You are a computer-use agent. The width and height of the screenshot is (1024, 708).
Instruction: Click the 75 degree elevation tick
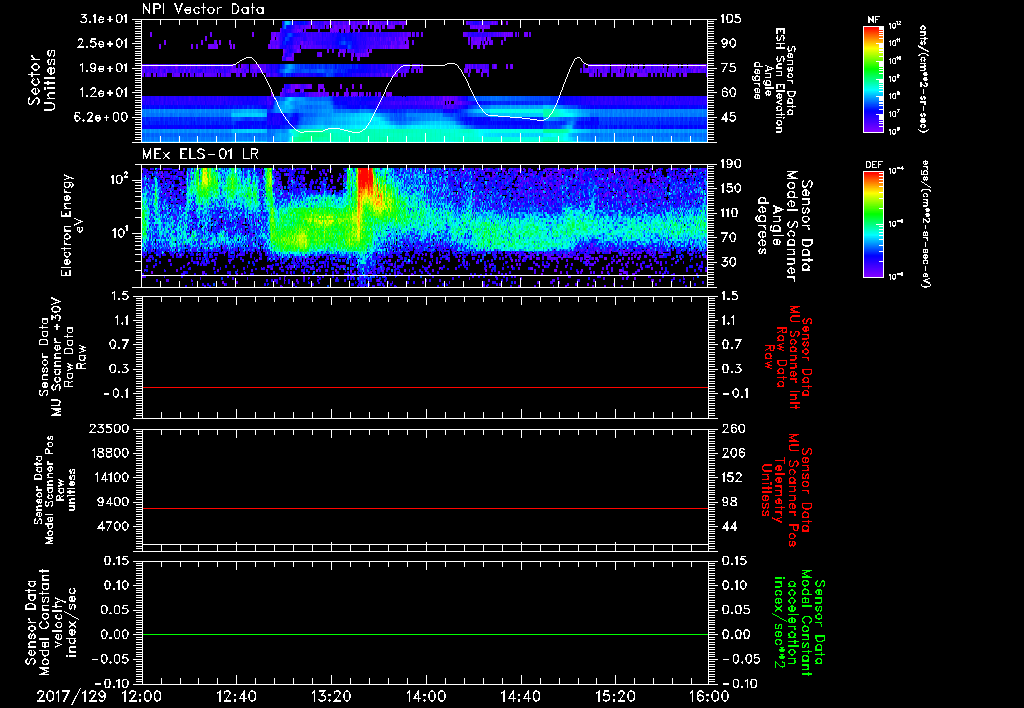point(728,68)
